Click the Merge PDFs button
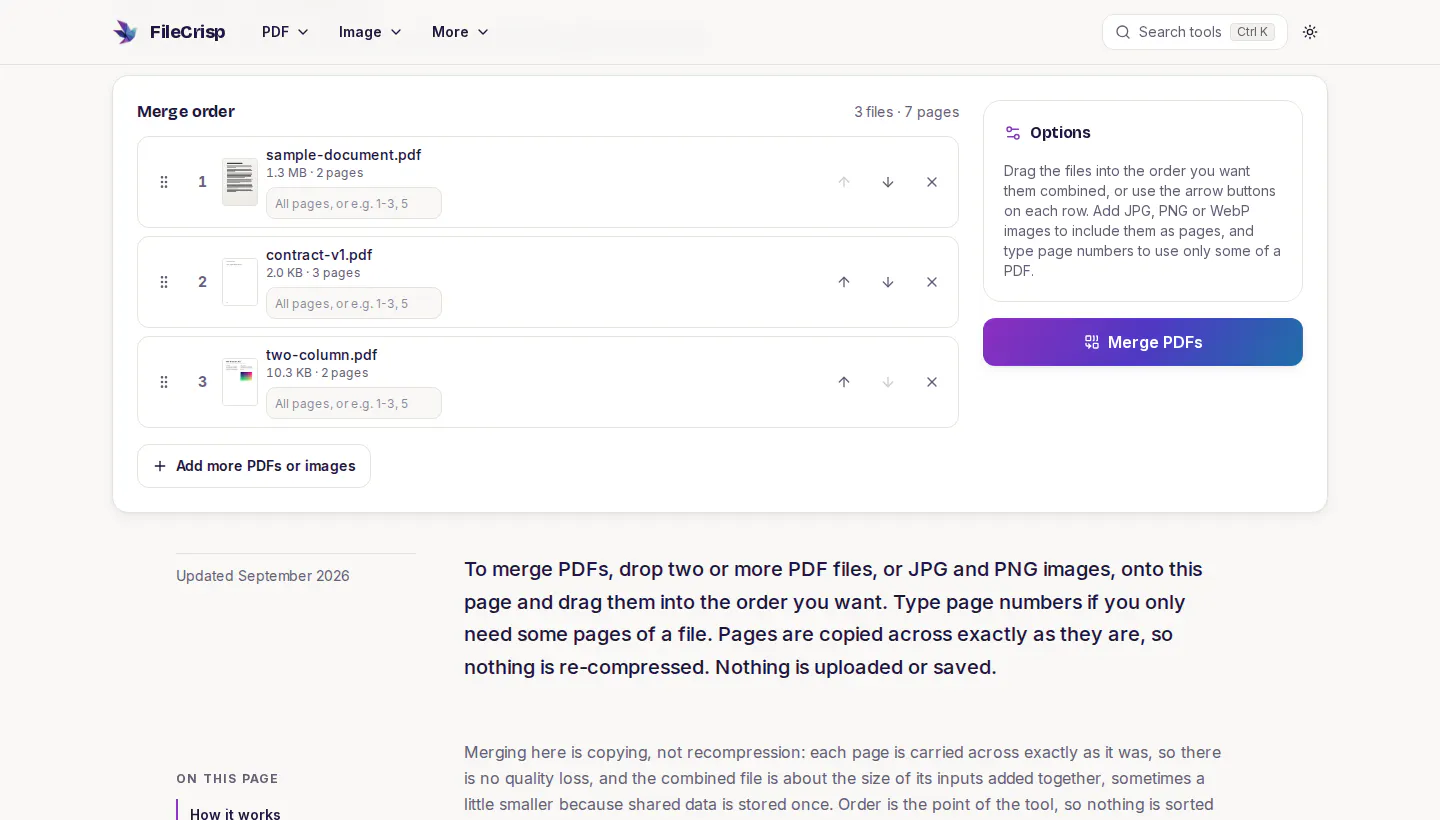This screenshot has height=820, width=1440. pos(1143,342)
